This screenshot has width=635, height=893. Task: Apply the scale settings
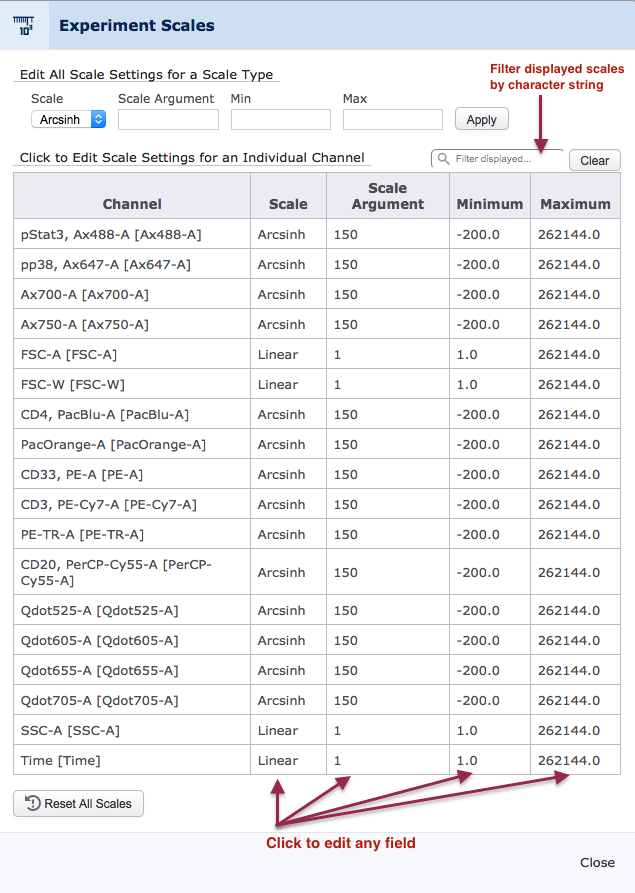click(481, 120)
